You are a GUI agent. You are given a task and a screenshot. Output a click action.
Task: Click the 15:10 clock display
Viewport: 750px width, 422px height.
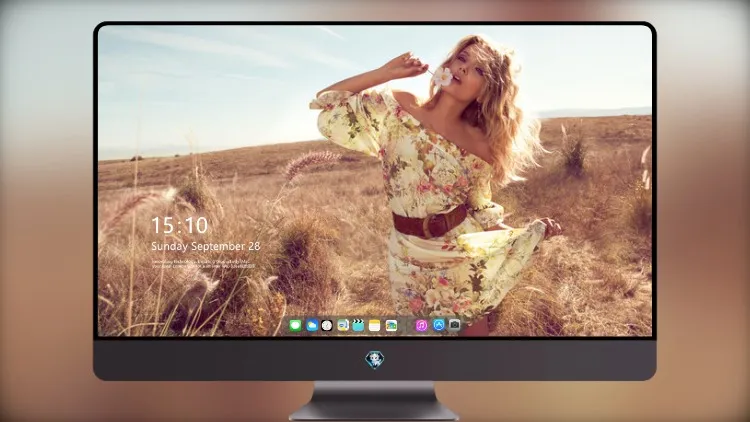point(179,225)
